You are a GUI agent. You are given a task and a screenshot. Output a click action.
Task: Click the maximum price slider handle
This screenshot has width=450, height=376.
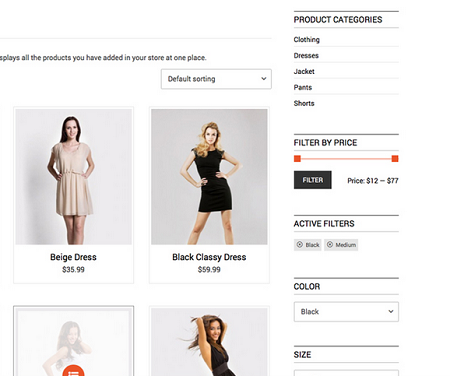[x=395, y=159]
